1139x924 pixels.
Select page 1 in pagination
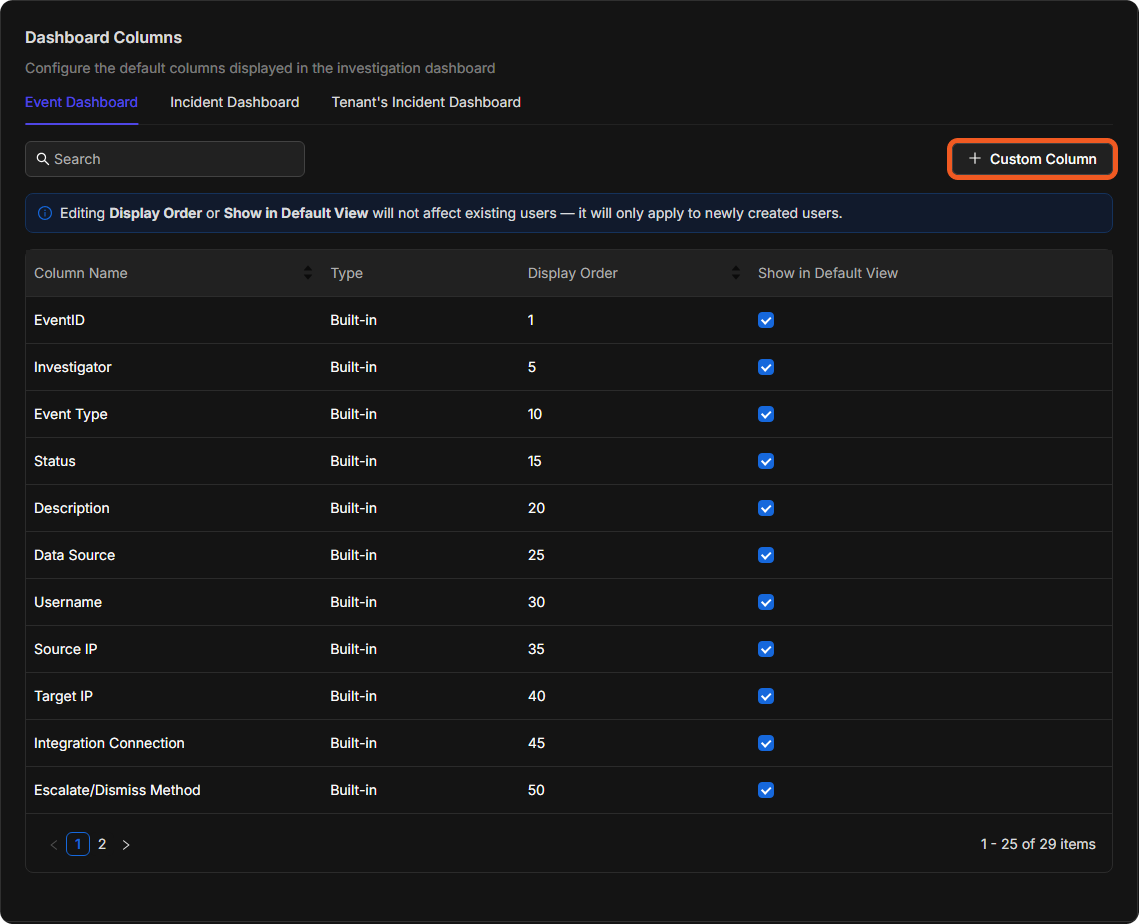(78, 844)
